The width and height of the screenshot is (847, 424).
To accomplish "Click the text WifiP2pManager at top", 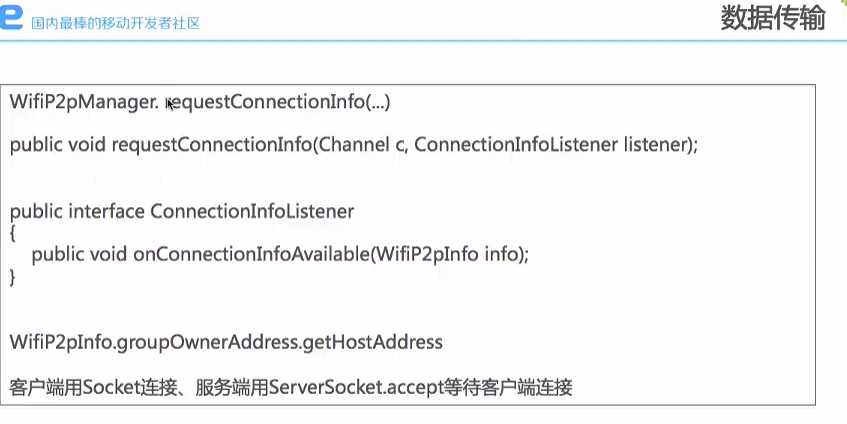I will point(84,102).
